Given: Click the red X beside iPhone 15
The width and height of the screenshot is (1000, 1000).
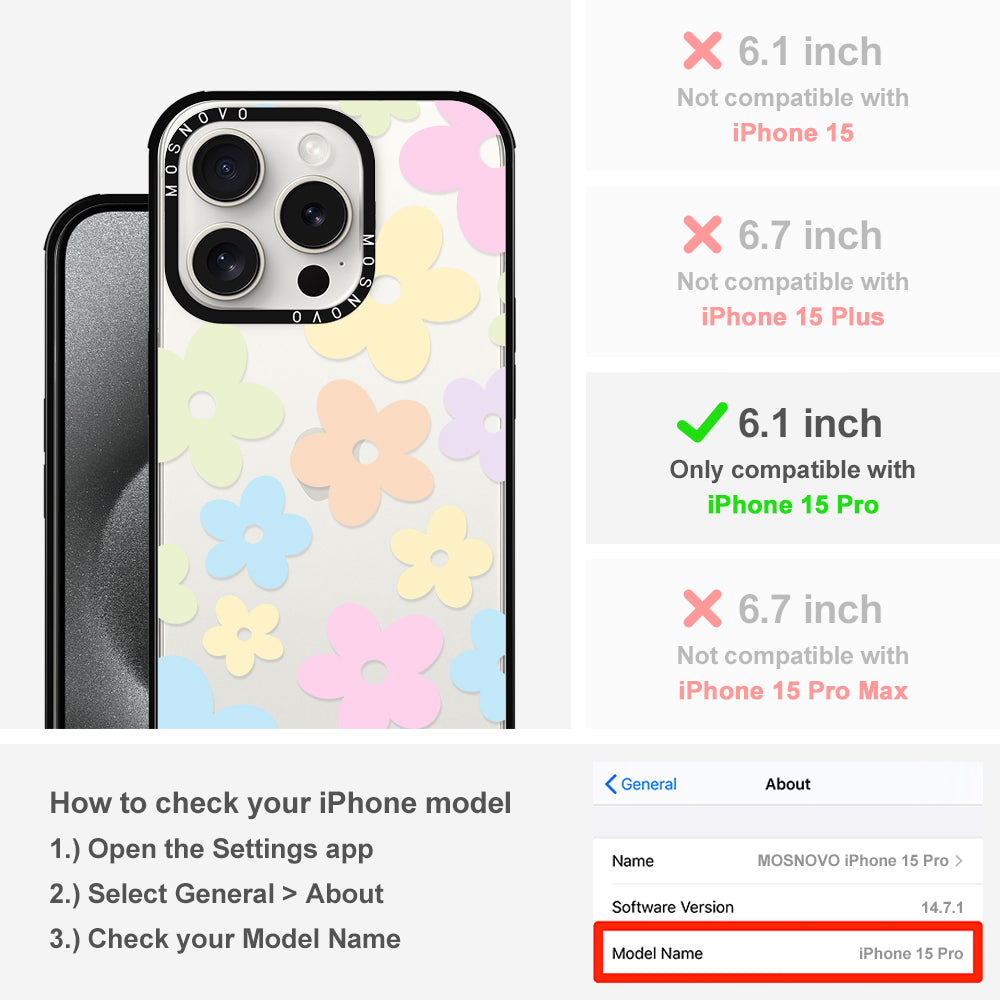Looking at the screenshot, I should [702, 50].
